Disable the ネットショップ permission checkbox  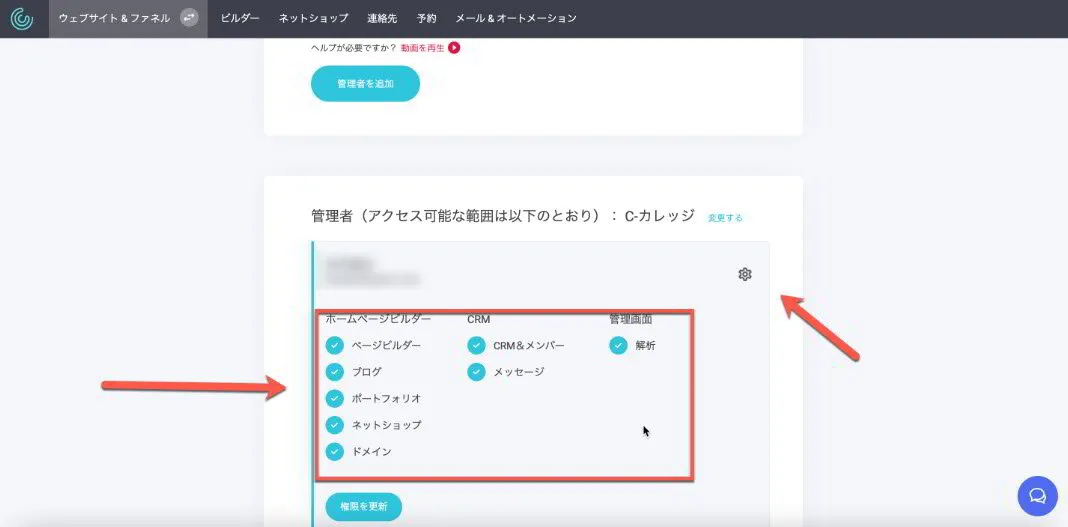pyautogui.click(x=335, y=425)
